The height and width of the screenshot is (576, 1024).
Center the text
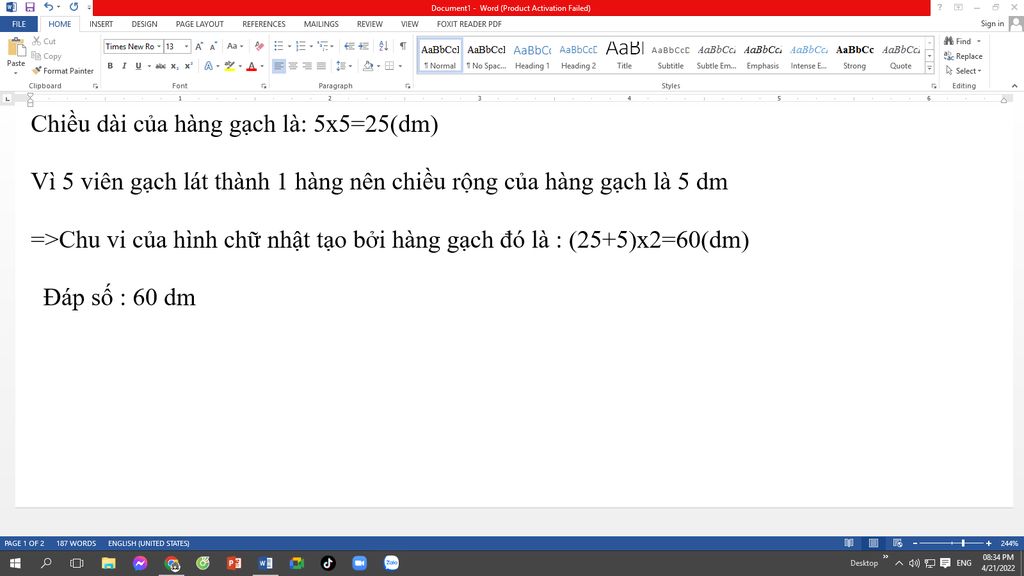293,66
